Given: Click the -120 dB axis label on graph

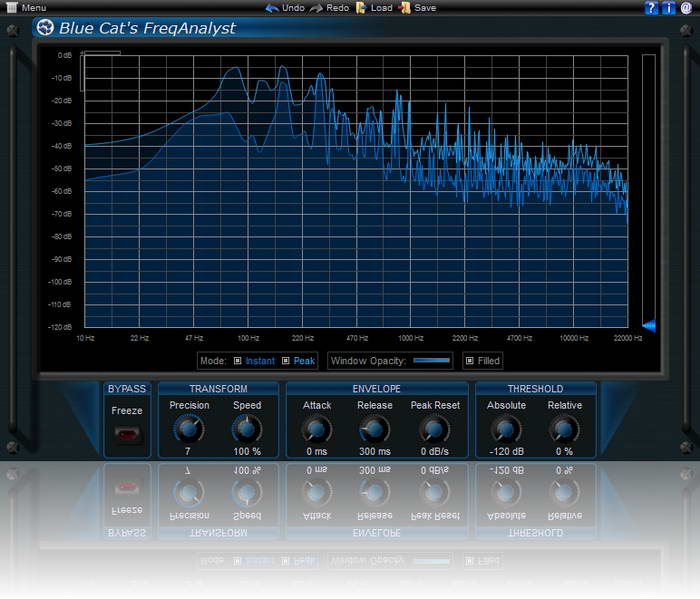Looking at the screenshot, I should click(60, 327).
